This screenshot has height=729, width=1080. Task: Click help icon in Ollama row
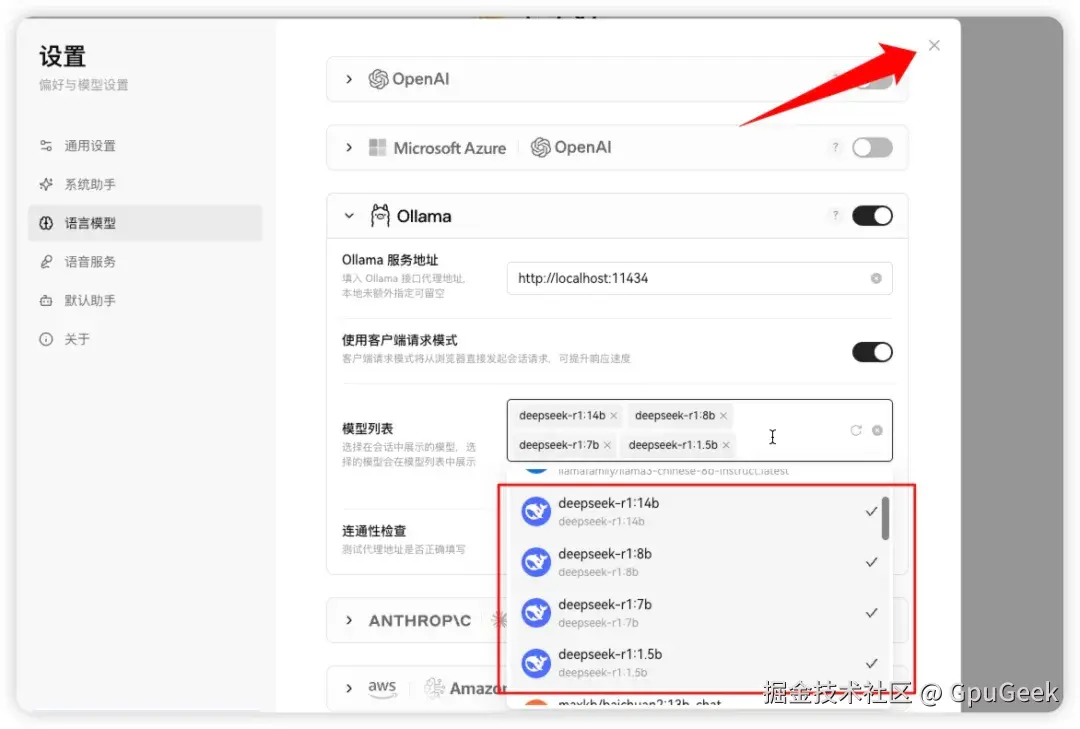click(835, 215)
